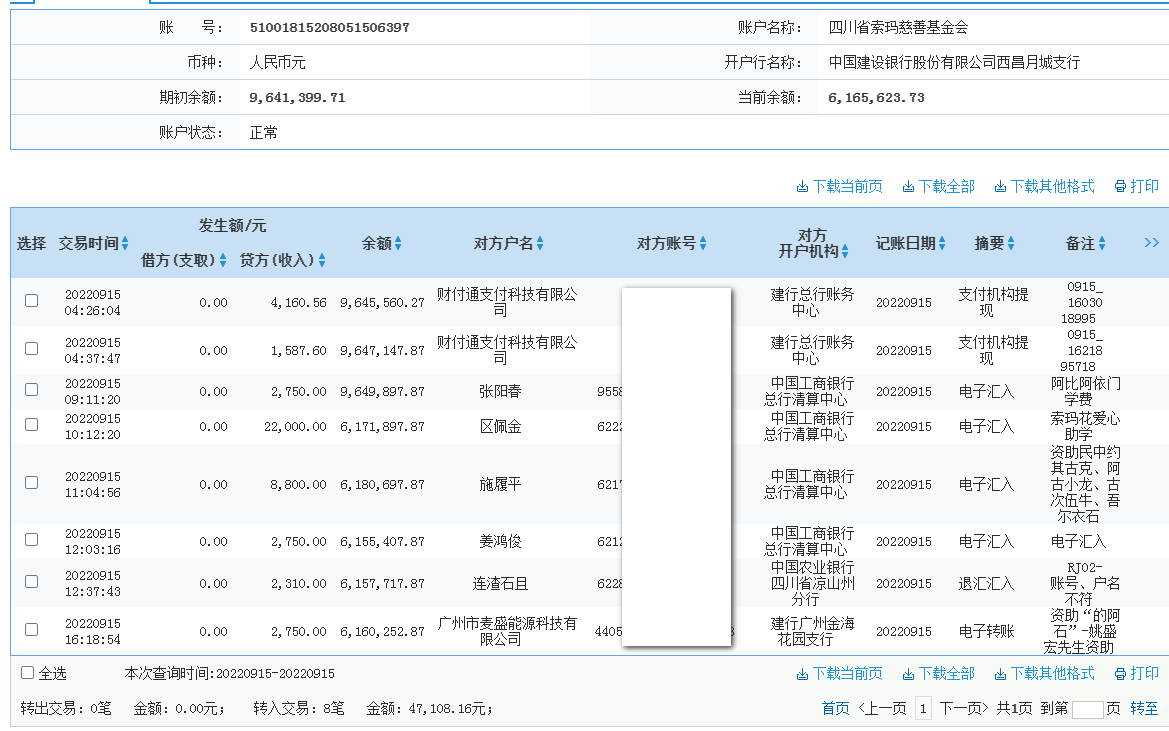
Task: Click counterparty name 施履平
Action: 500,484
